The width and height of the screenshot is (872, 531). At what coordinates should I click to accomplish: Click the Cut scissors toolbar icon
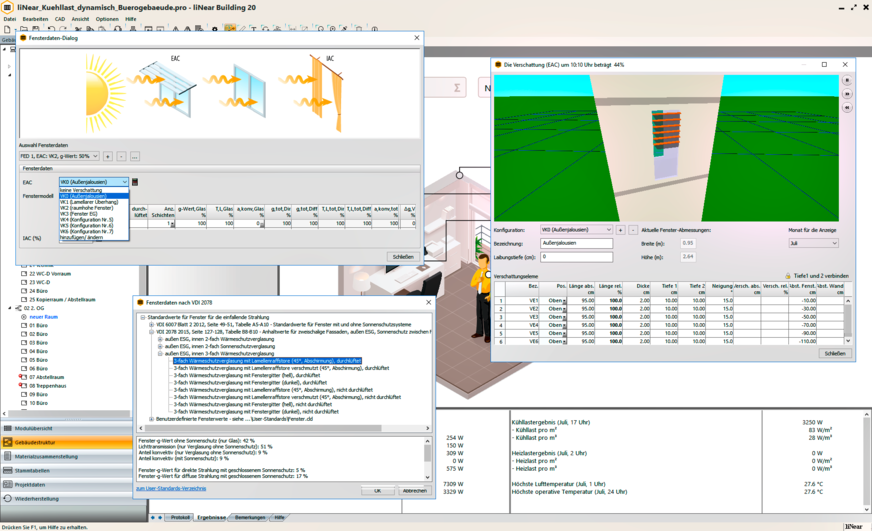point(78,29)
